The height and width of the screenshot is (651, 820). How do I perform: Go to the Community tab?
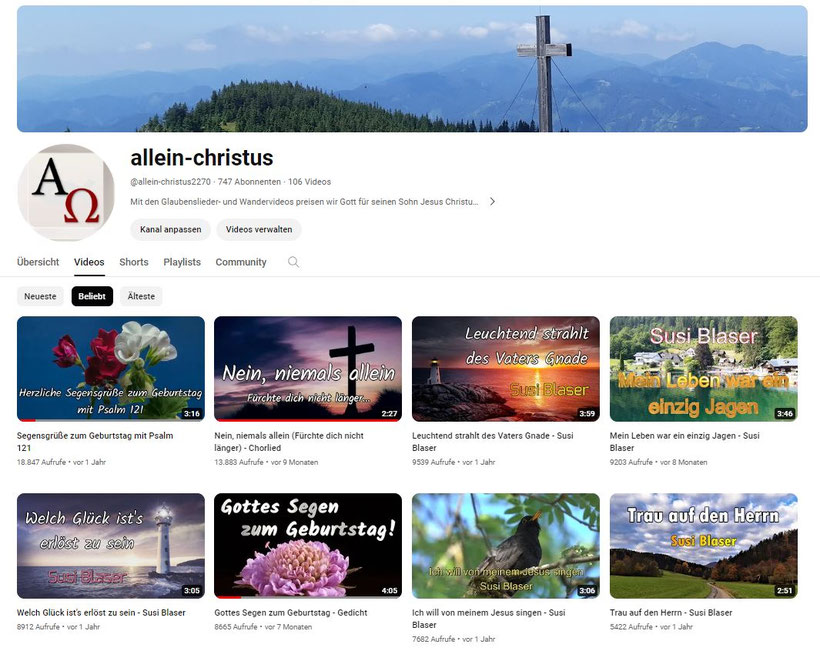pyautogui.click(x=241, y=262)
